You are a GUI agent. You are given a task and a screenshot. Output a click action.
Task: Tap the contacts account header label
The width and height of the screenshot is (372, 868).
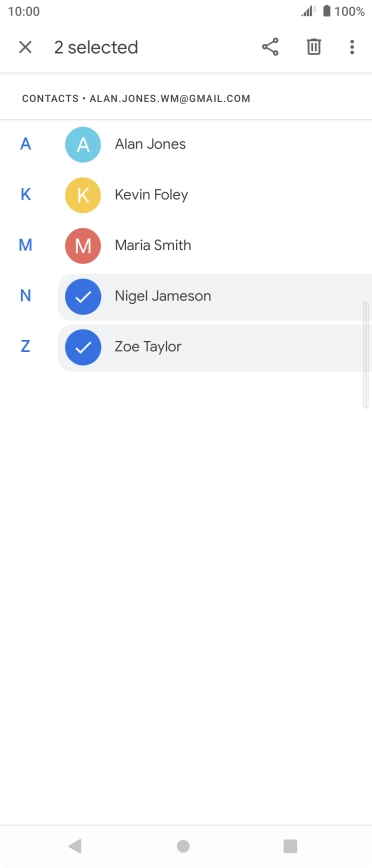coord(136,99)
